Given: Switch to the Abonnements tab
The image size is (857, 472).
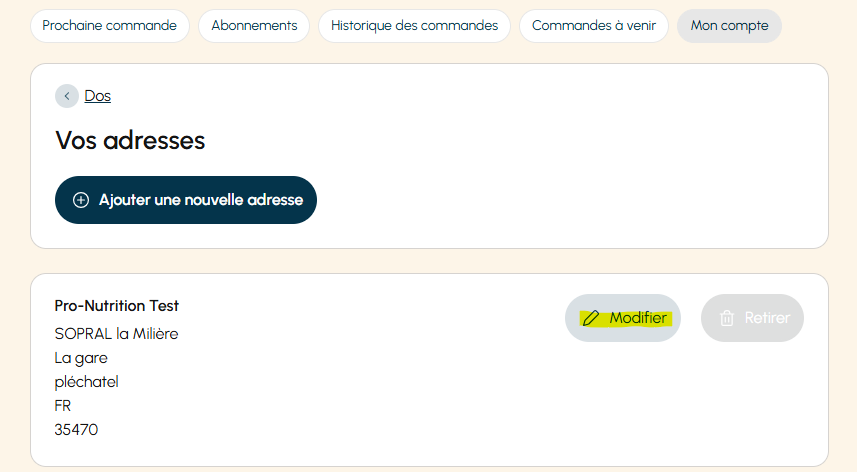Looking at the screenshot, I should point(254,26).
